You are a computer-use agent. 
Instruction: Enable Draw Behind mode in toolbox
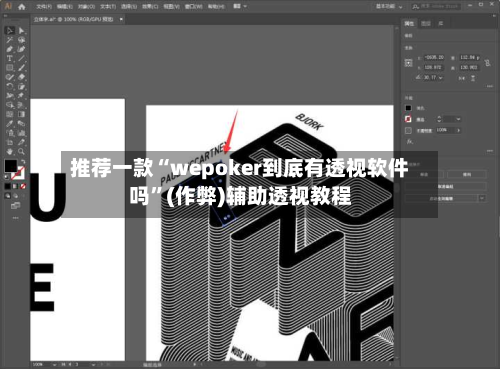pyautogui.click(x=15, y=196)
